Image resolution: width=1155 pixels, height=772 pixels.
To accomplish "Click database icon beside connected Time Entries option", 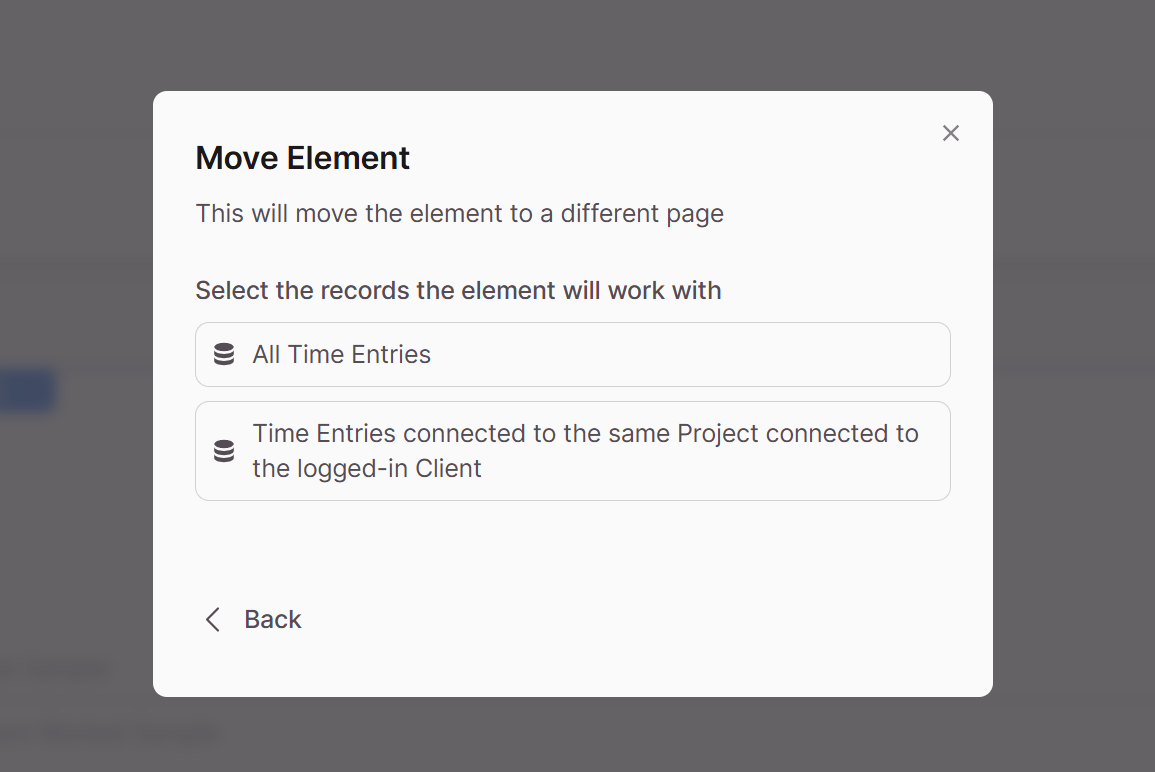I will [224, 451].
